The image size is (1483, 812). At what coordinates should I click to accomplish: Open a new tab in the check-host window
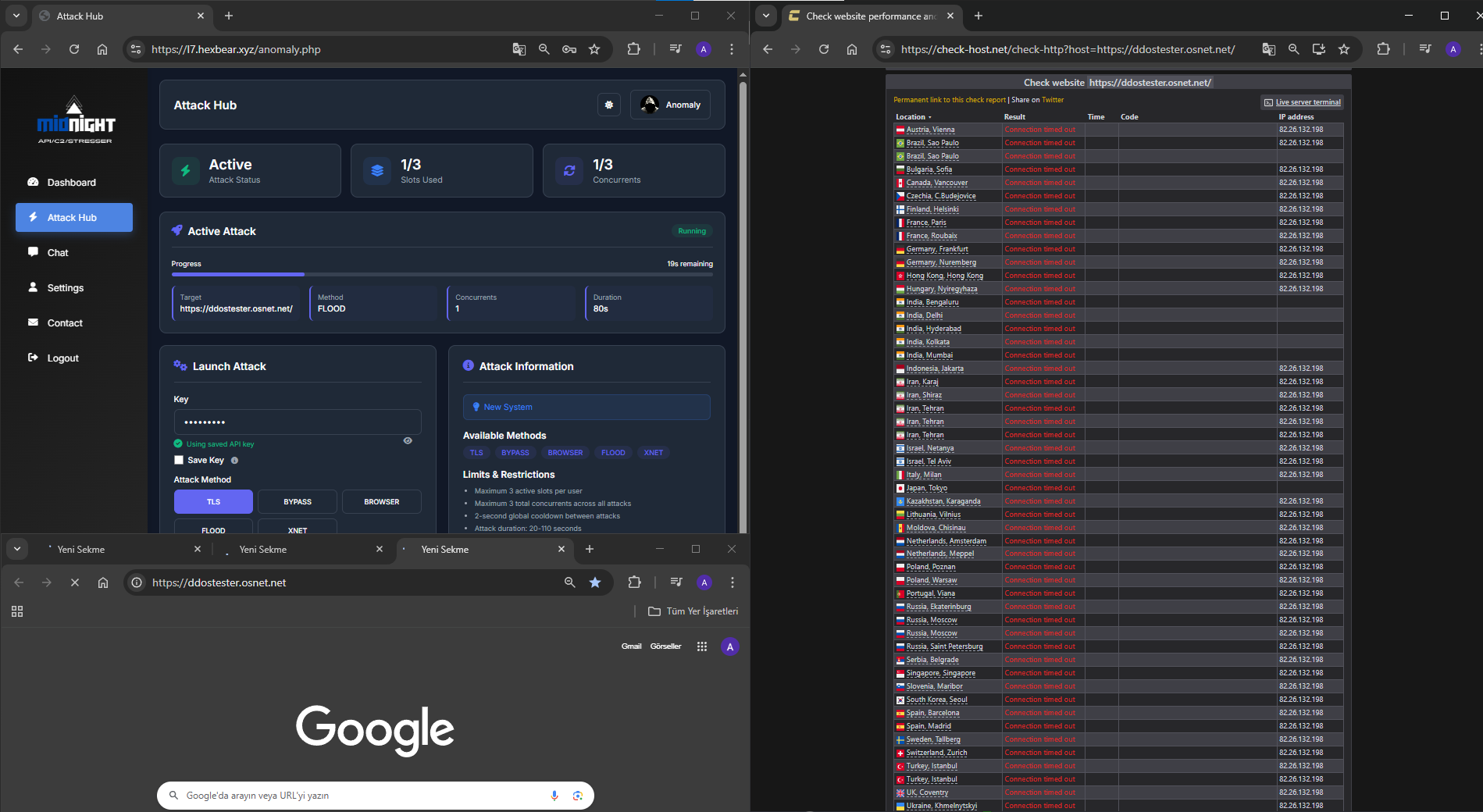click(x=979, y=16)
